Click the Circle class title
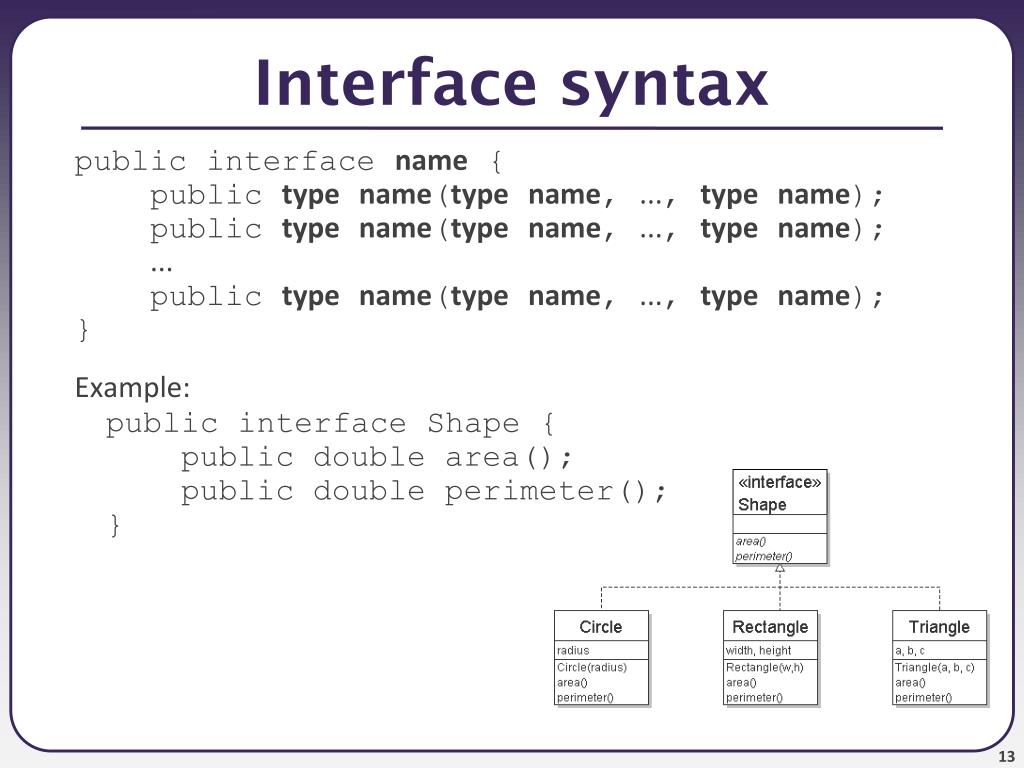The width and height of the screenshot is (1024, 768). [x=601, y=627]
